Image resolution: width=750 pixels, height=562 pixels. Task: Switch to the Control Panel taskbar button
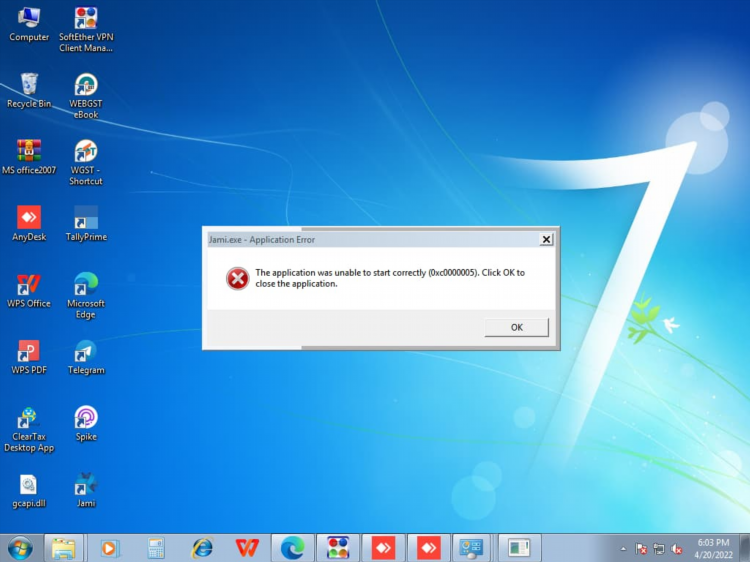[x=471, y=548]
